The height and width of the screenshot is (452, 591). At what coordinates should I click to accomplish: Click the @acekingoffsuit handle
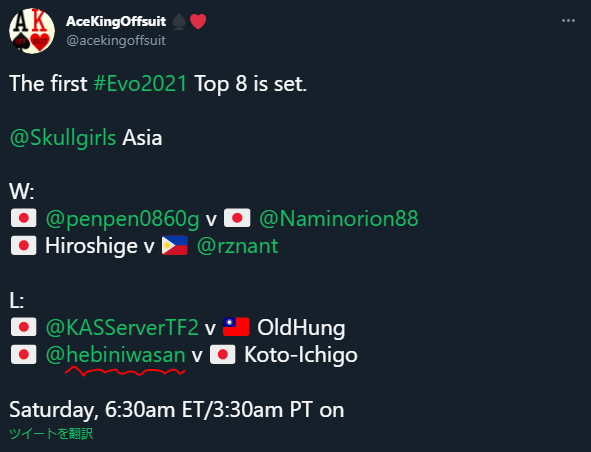pyautogui.click(x=116, y=40)
